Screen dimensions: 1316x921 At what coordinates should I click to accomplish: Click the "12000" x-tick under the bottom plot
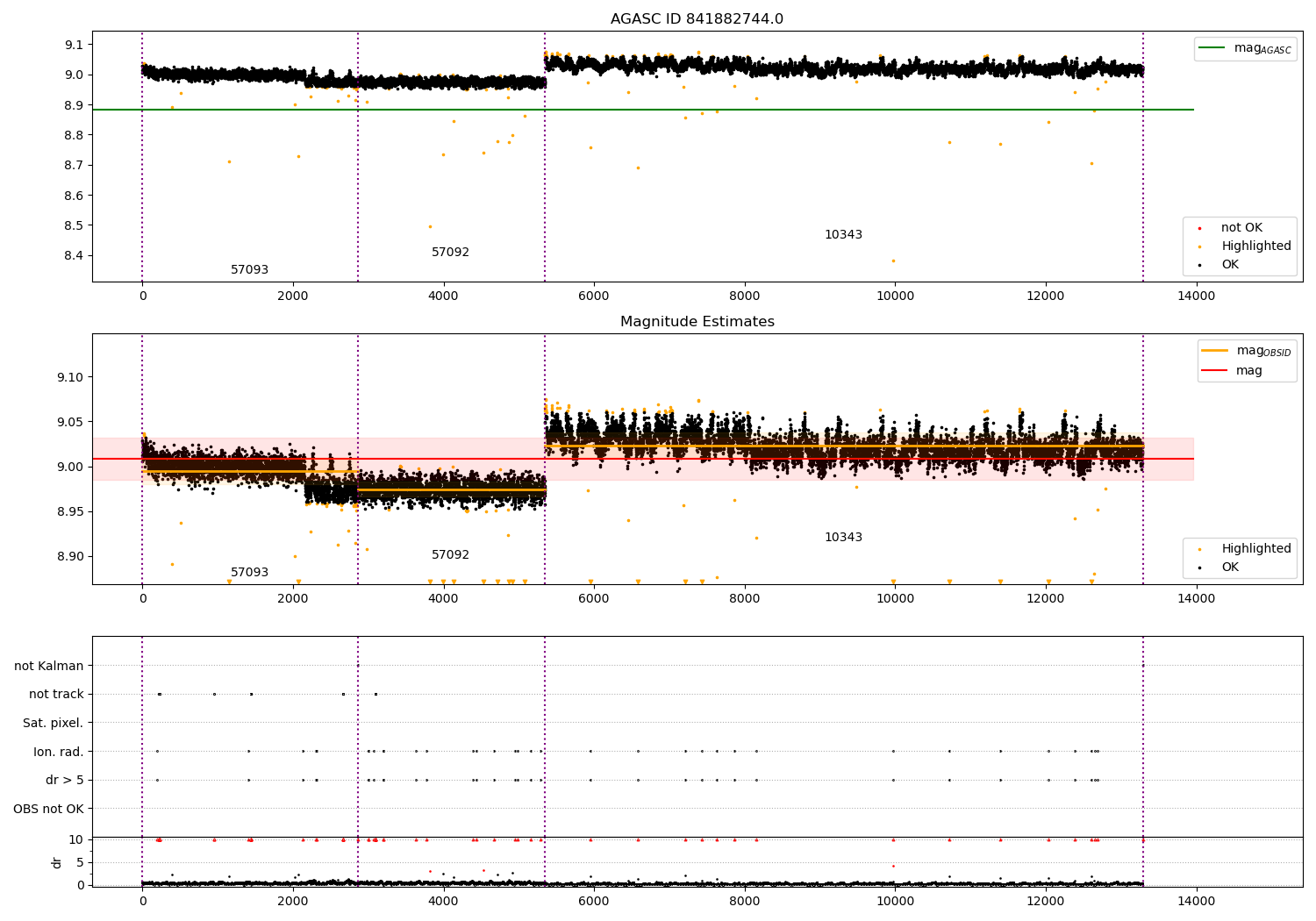click(1046, 902)
